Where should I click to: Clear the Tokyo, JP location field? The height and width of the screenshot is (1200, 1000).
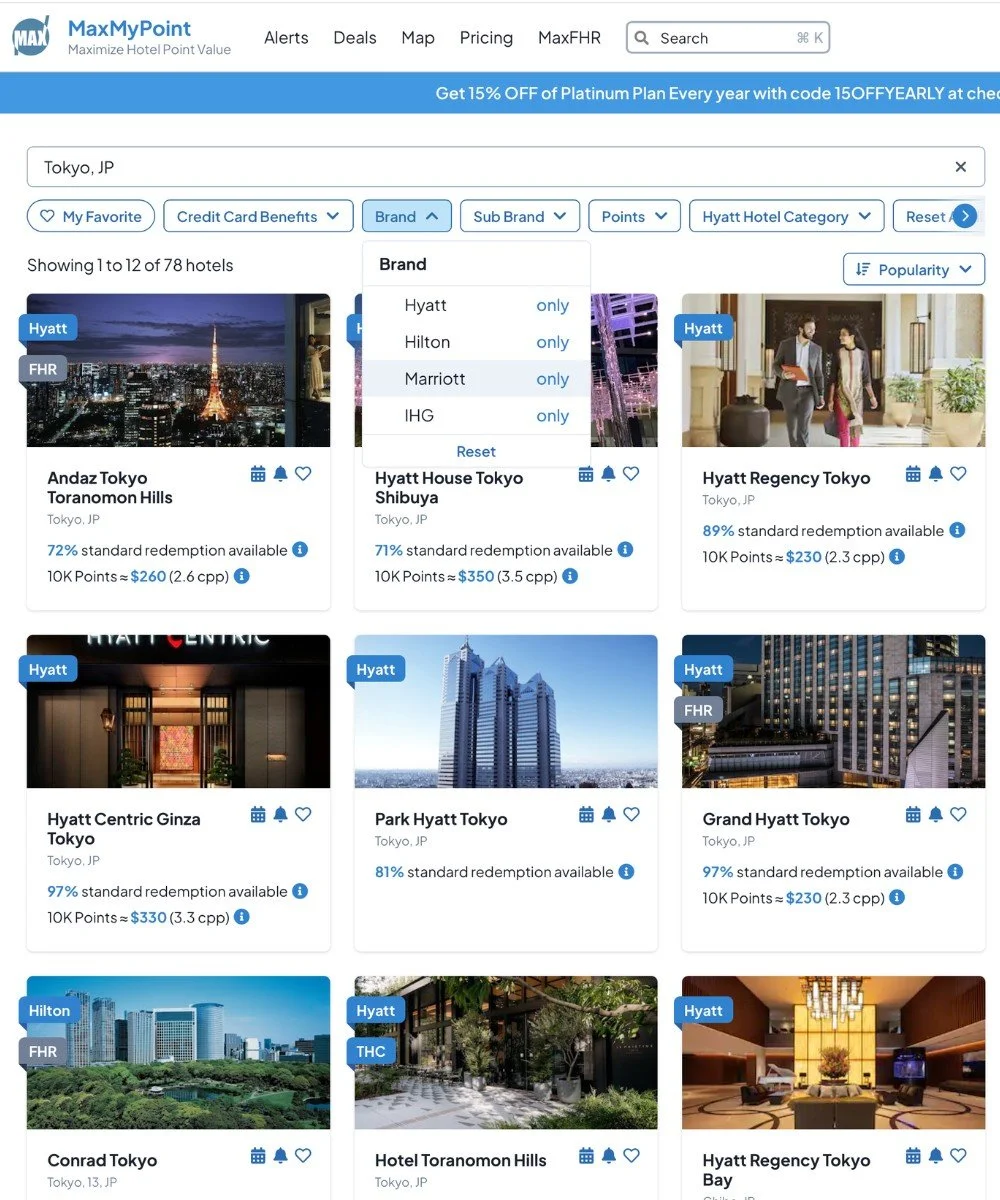(x=961, y=167)
